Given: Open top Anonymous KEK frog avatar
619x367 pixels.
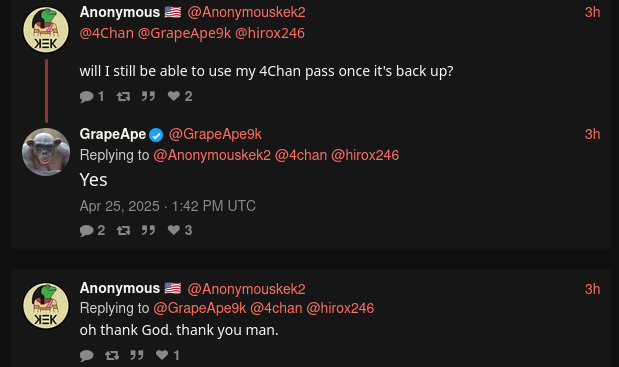Looking at the screenshot, I should pos(46,30).
